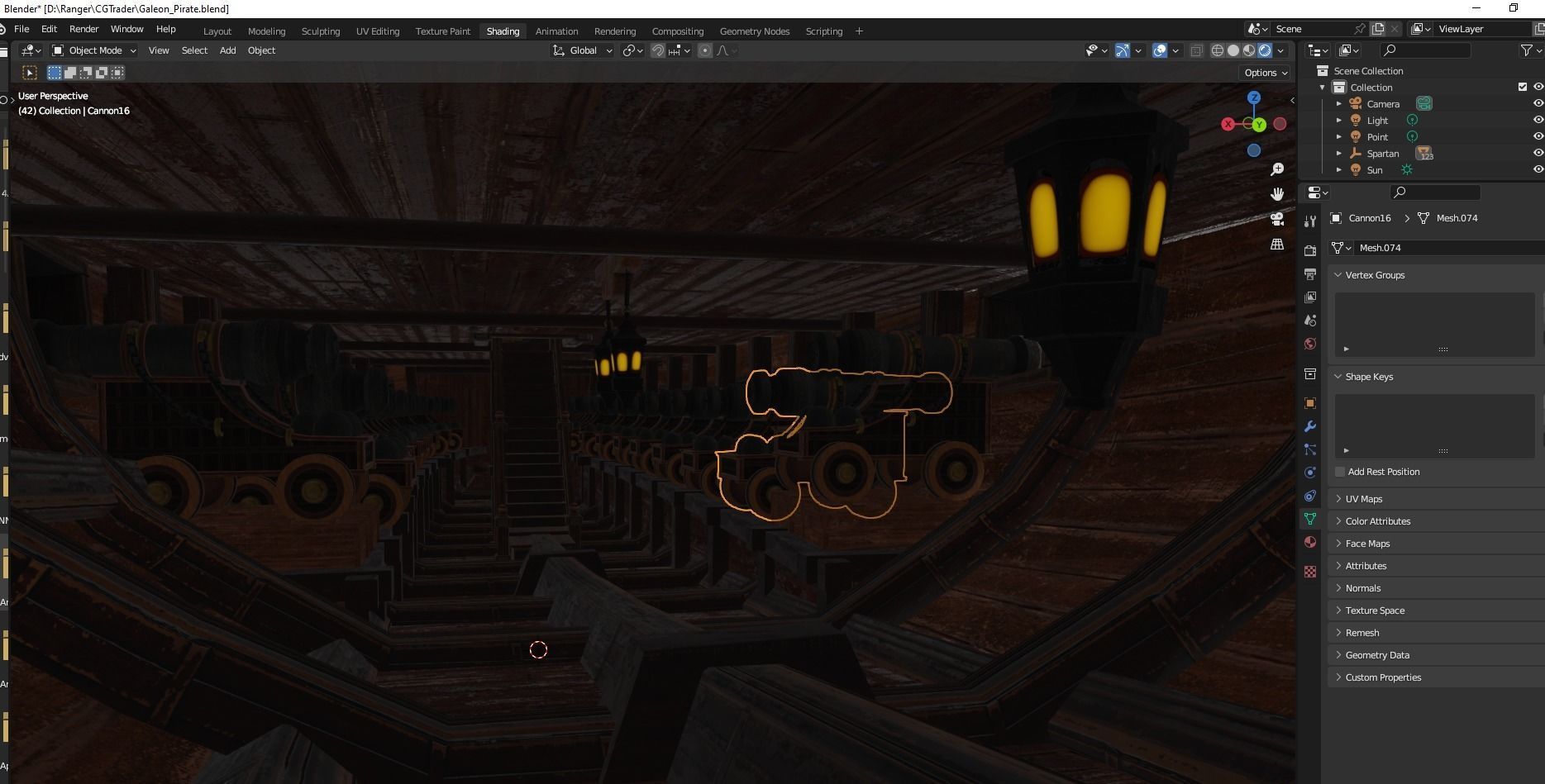Collapse the Collection tree item
This screenshot has width=1545, height=784.
coord(1323,87)
